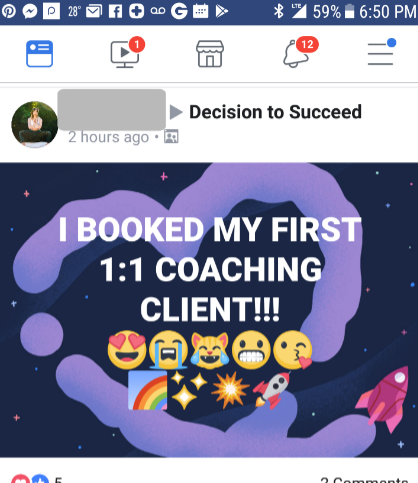Tap the Messenger notification icon
The image size is (418, 483).
[30, 12]
